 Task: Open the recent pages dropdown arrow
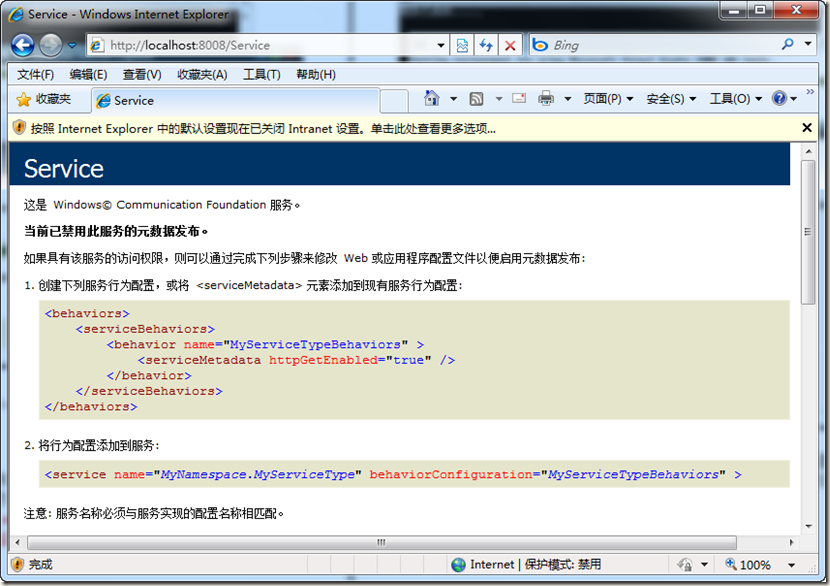point(72,46)
